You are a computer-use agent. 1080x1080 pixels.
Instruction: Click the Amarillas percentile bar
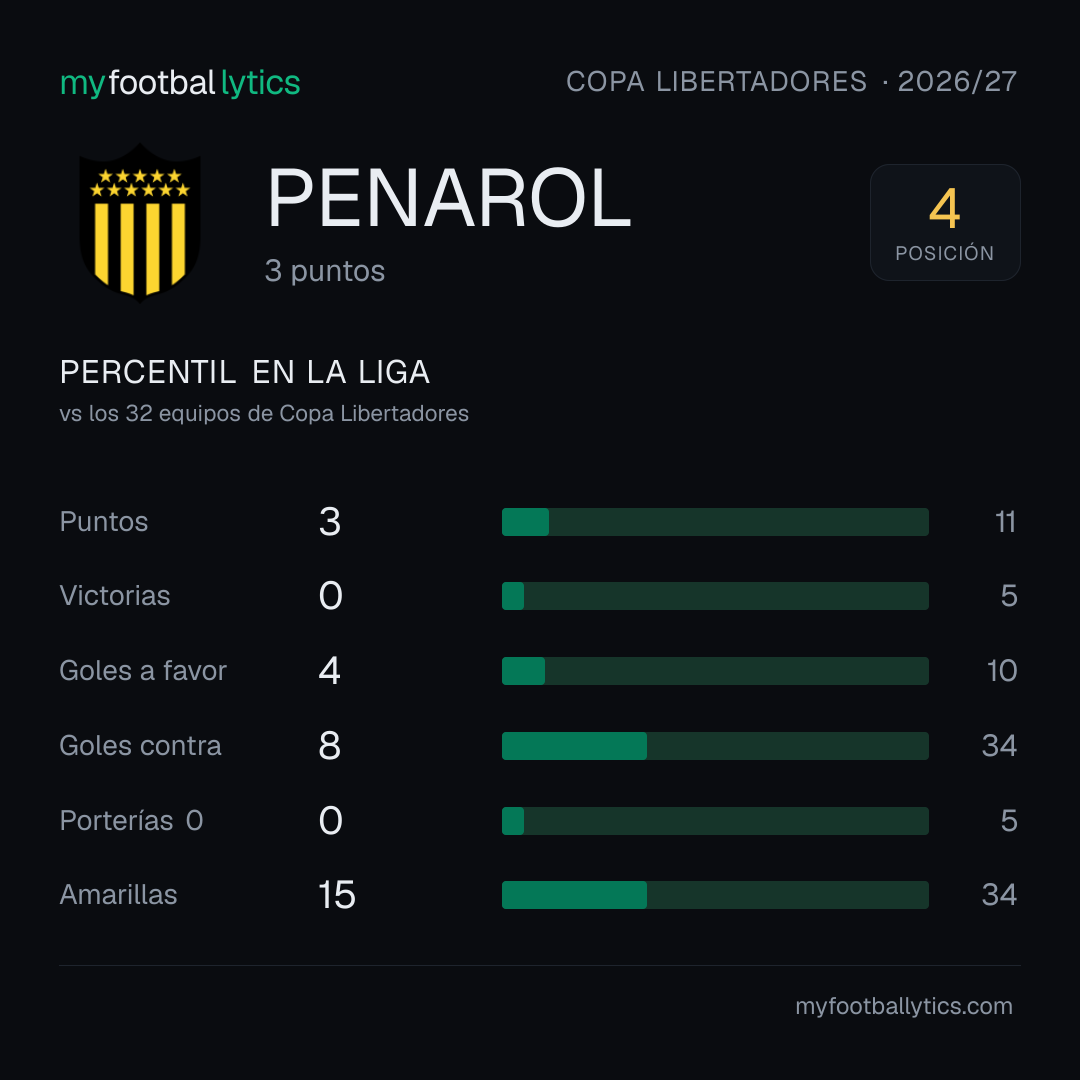715,895
